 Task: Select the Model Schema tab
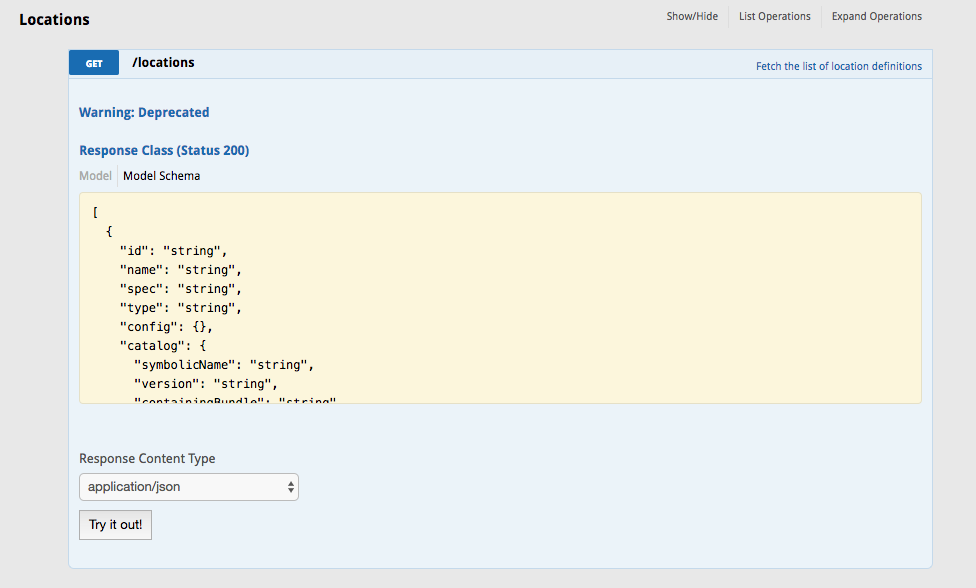point(161,176)
